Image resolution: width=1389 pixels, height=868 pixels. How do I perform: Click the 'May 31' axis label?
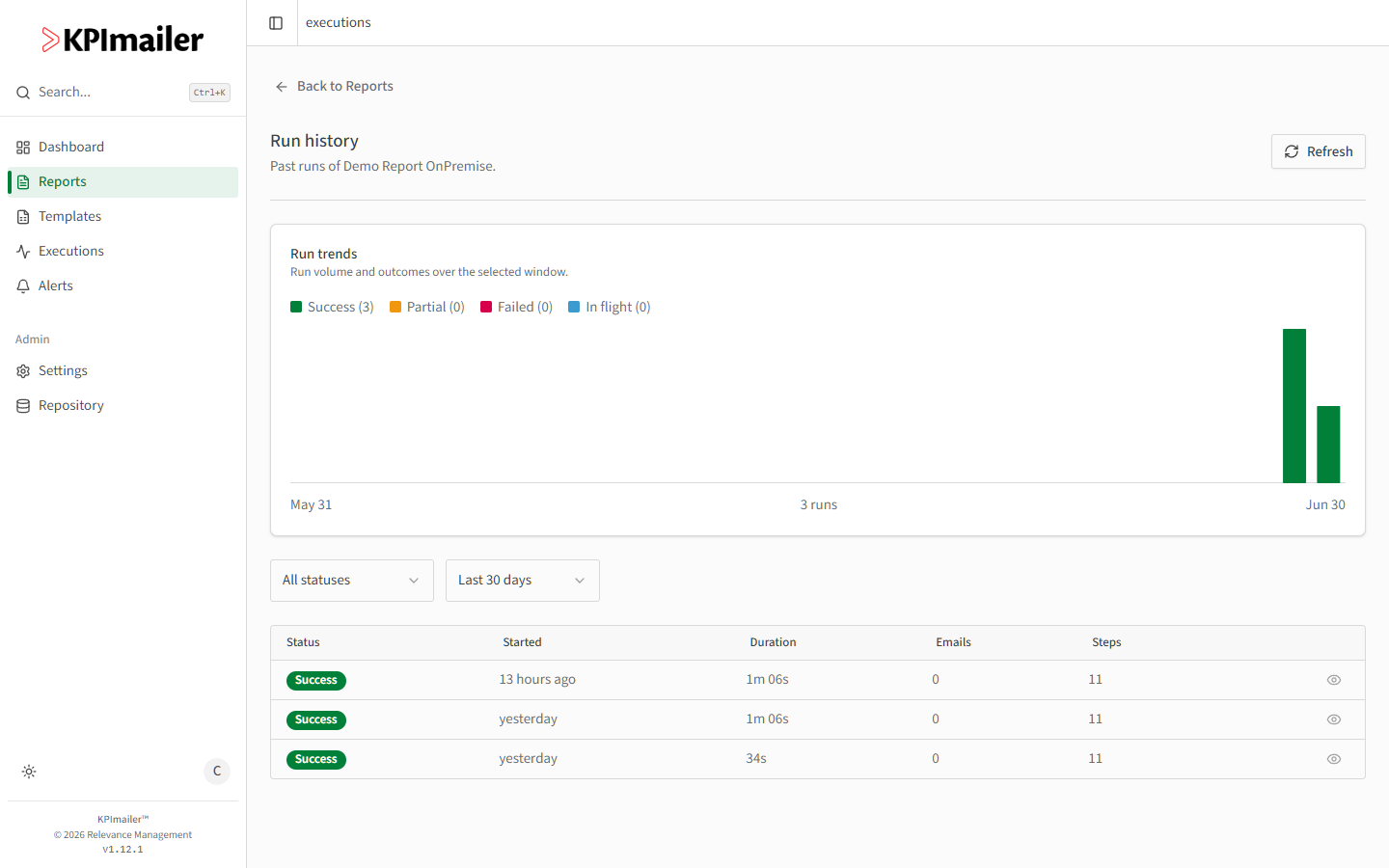pos(311,505)
